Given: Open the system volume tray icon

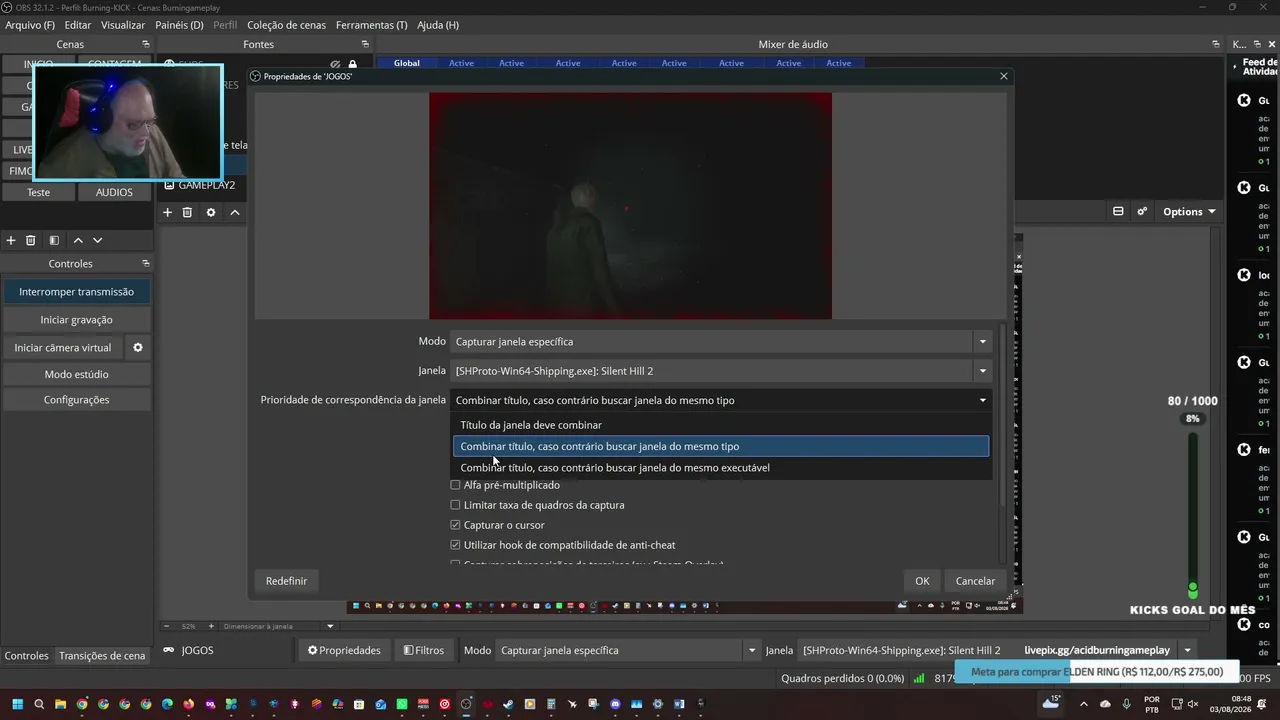Looking at the screenshot, I should (1191, 704).
